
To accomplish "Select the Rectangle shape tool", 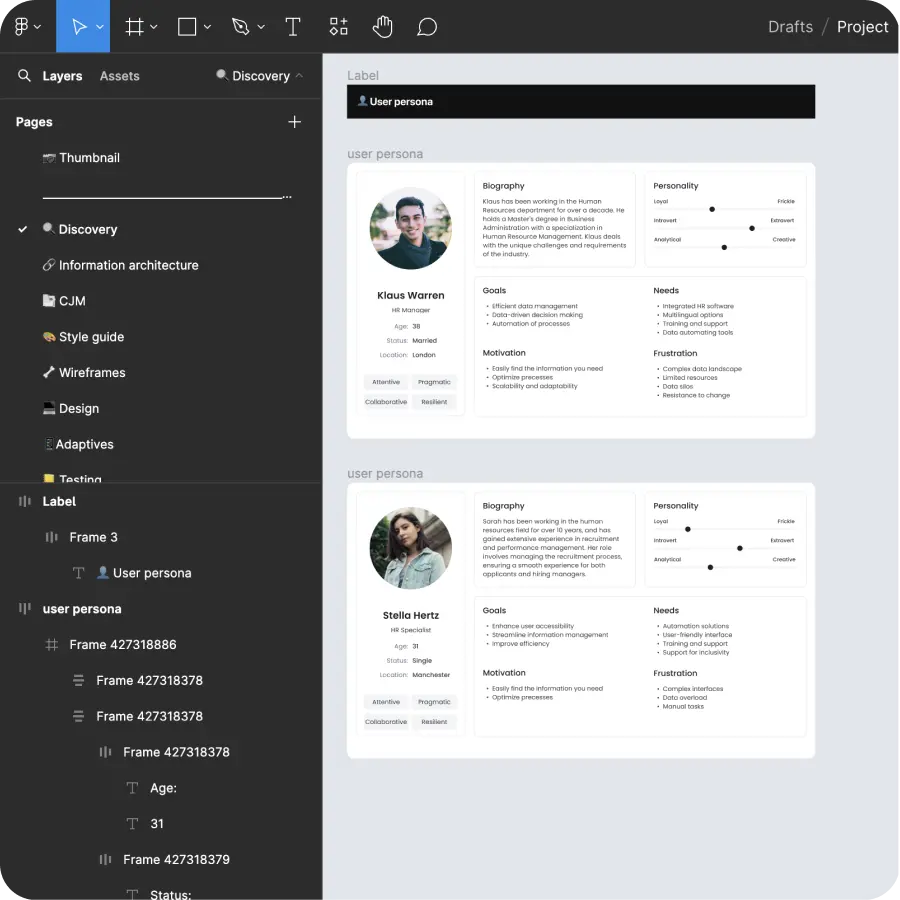I will (185, 26).
